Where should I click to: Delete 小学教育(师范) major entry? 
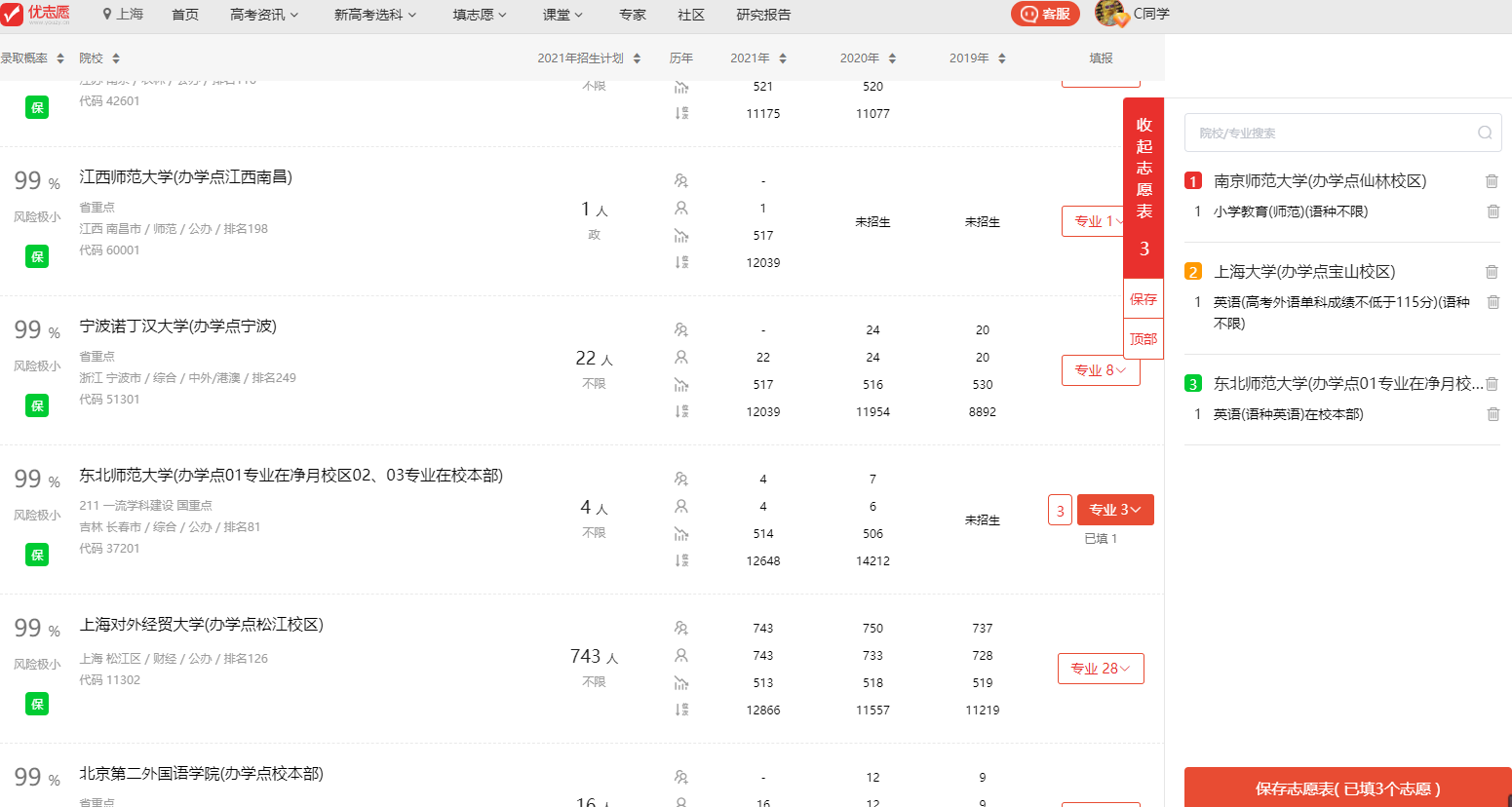tap(1493, 211)
